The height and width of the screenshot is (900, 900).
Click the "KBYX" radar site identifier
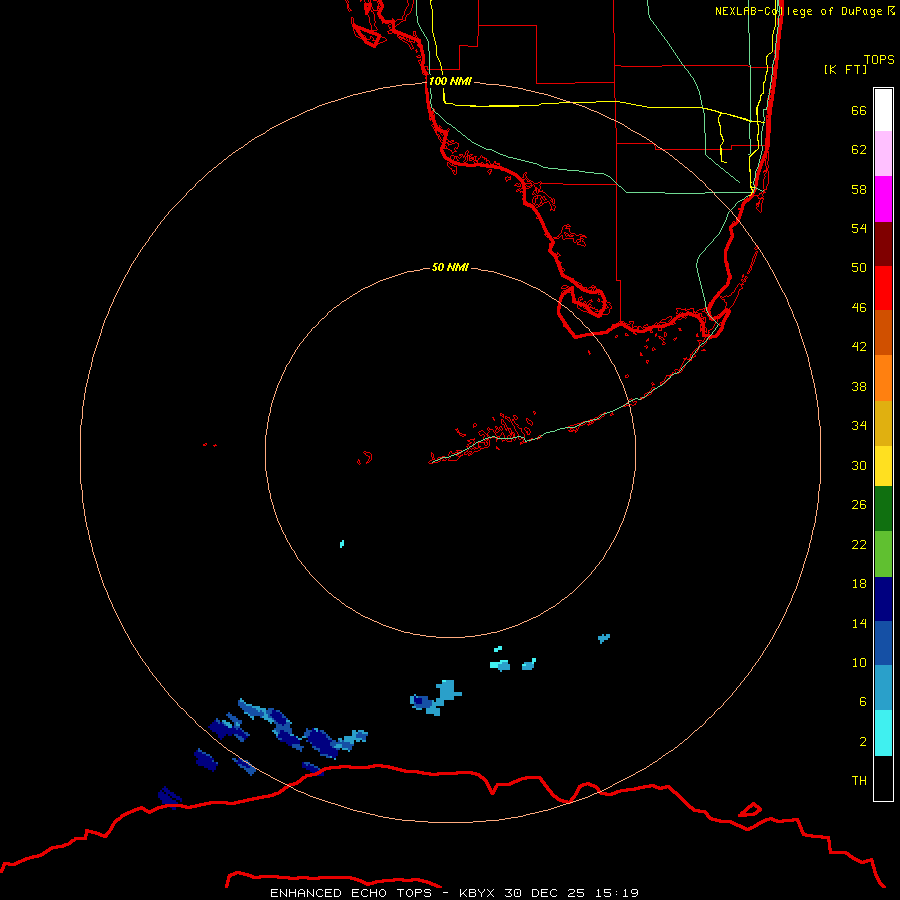click(478, 893)
